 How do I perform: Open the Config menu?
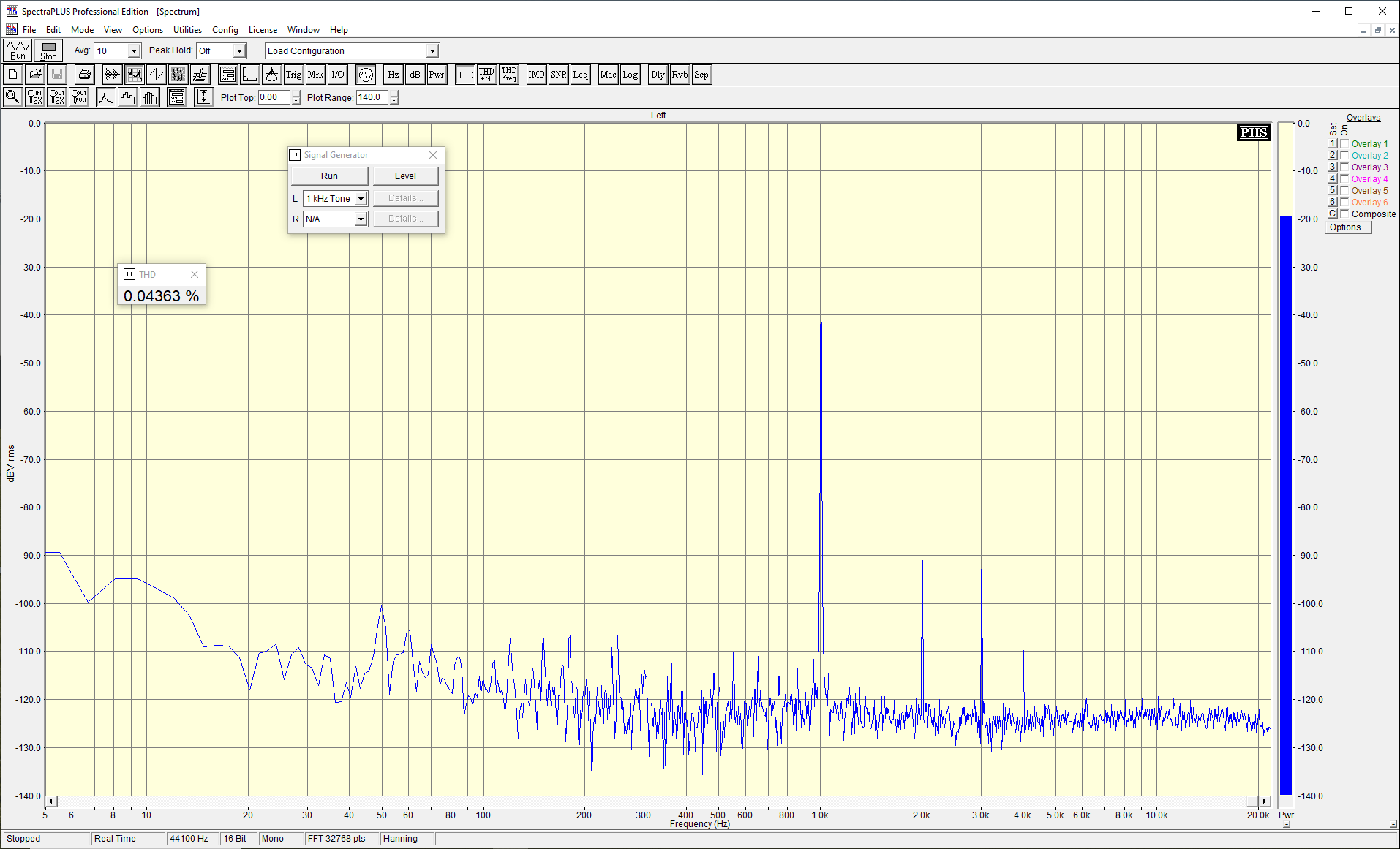225,30
